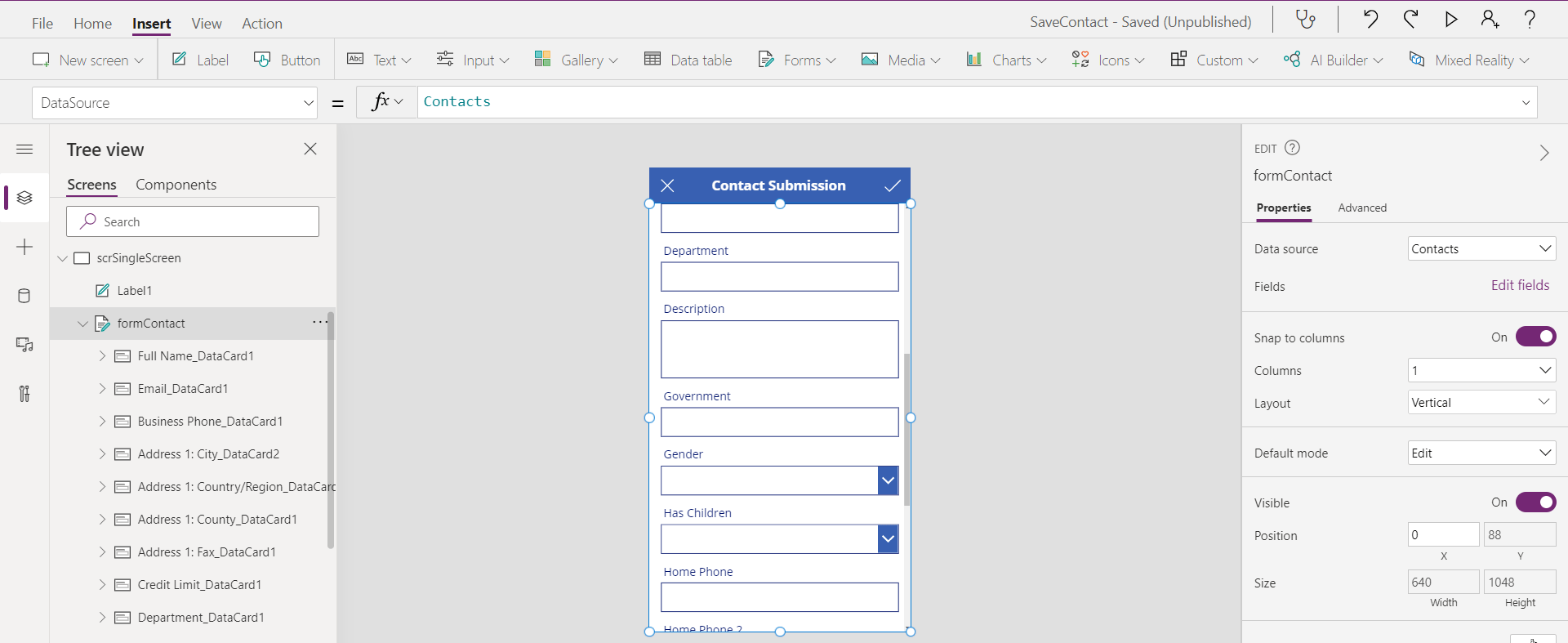Open the Forms dropdown

[796, 60]
